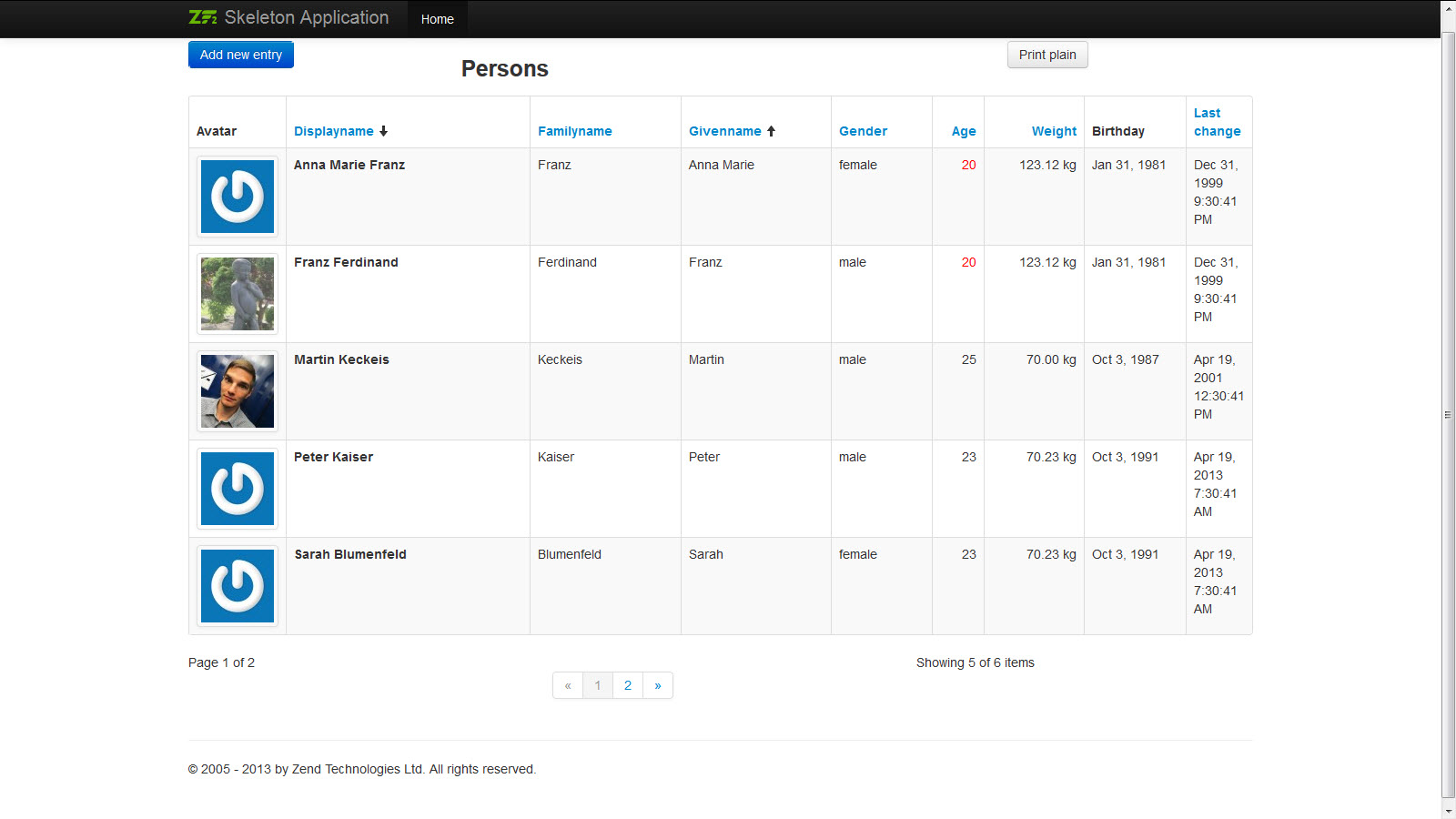Sort table by Familyname column
Screen dimensions: 1456x819
click(575, 131)
